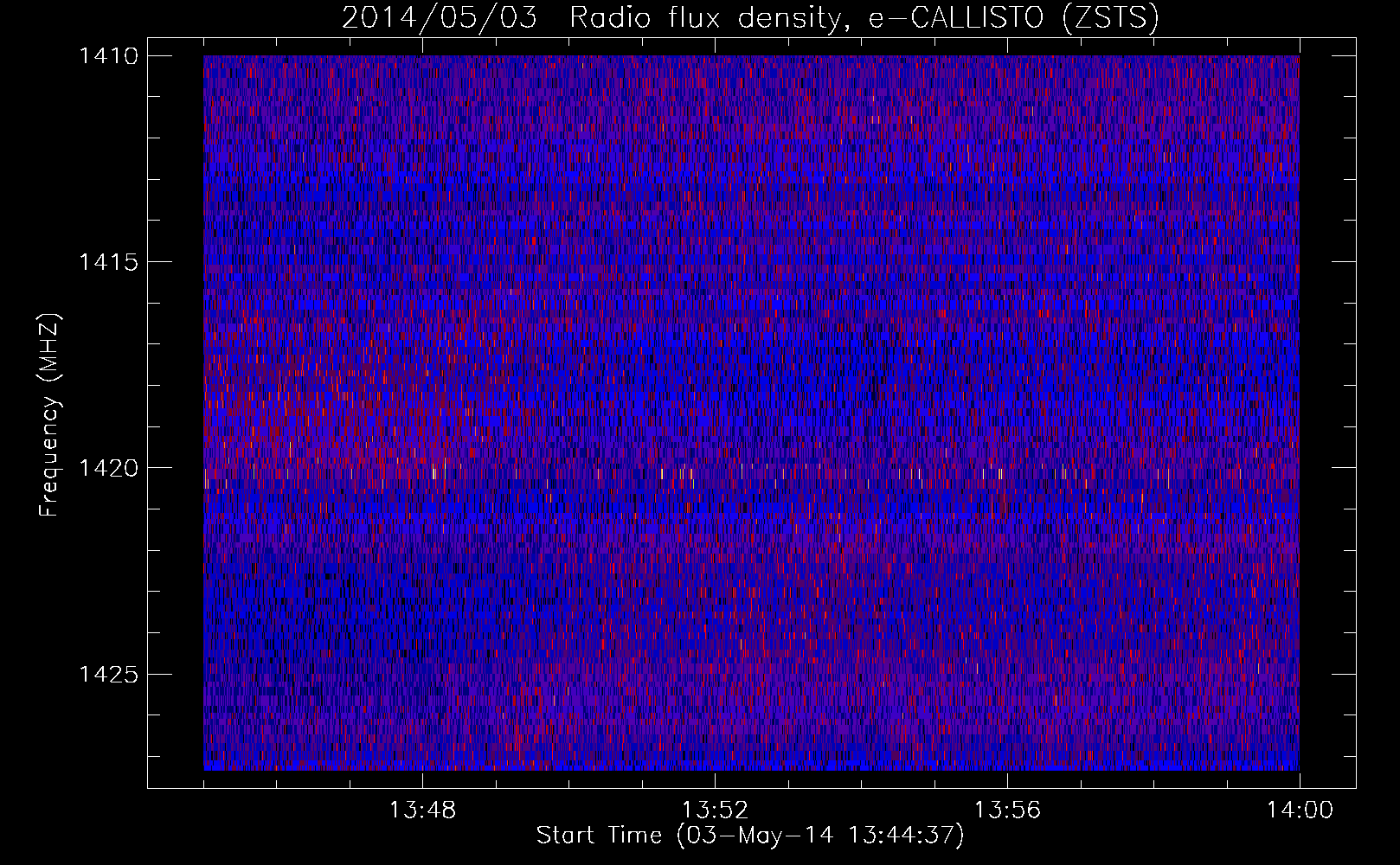The height and width of the screenshot is (865, 1400).
Task: Select the 1410 frequency tick label
Action: pyautogui.click(x=108, y=56)
